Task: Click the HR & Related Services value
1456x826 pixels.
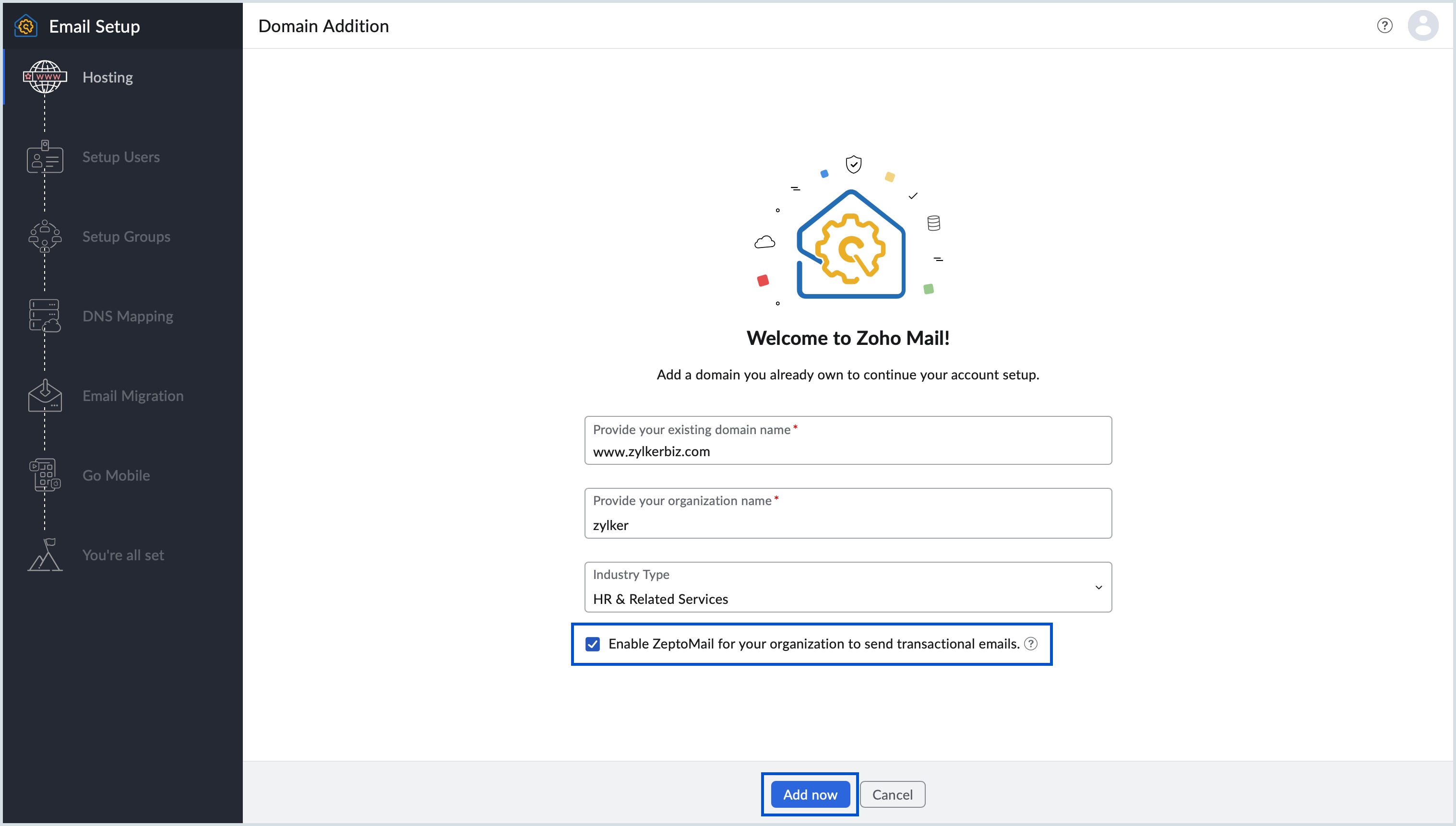Action: click(x=660, y=599)
